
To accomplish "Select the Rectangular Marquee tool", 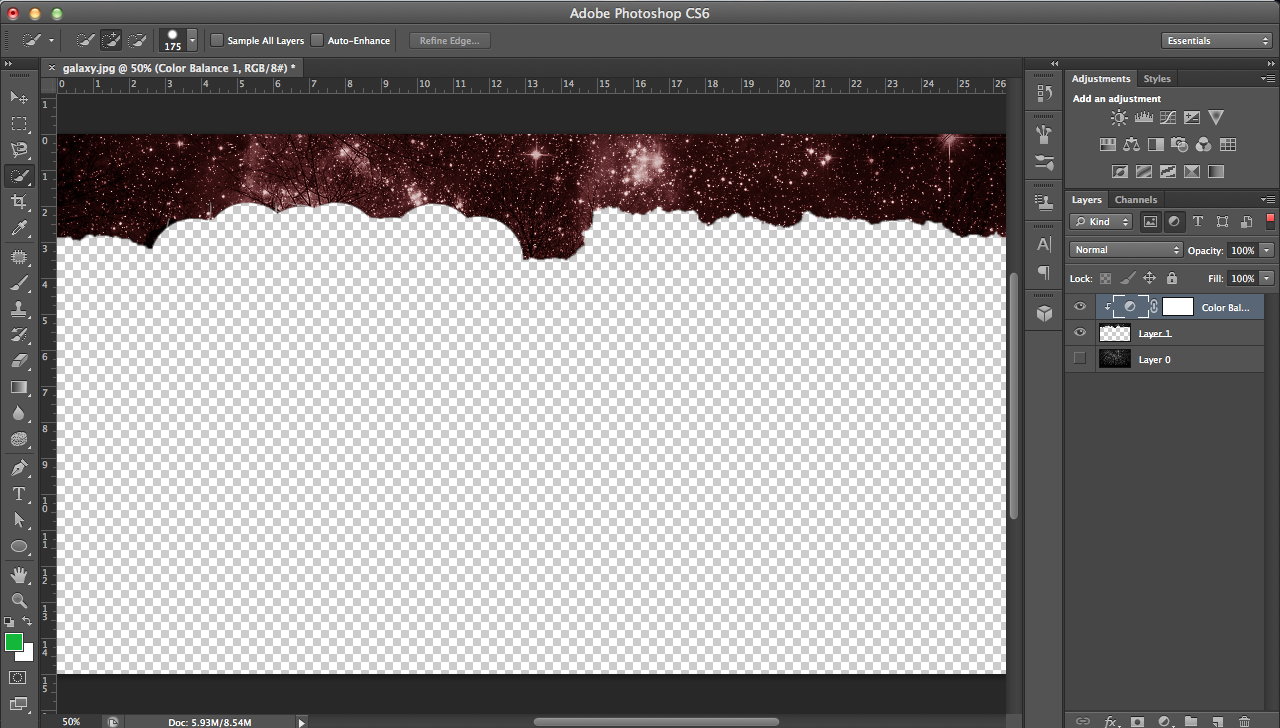I will tap(19, 124).
